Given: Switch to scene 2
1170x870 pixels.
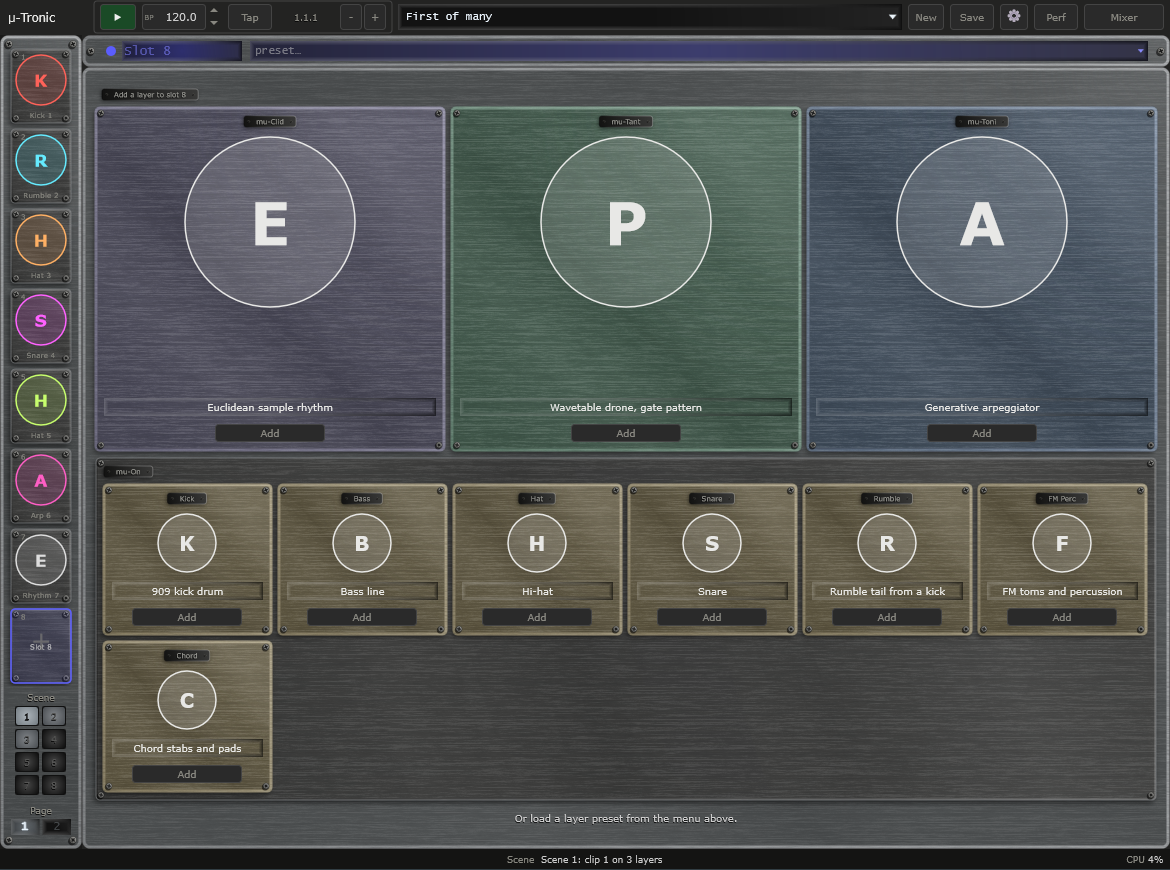Looking at the screenshot, I should coord(54,716).
